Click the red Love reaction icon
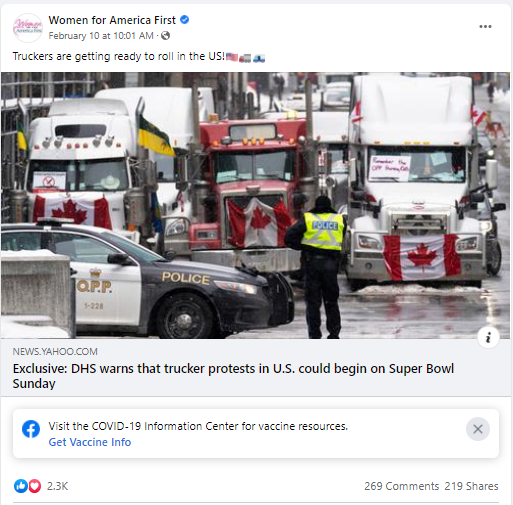Viewport: 513px width, 505px height. 34,486
